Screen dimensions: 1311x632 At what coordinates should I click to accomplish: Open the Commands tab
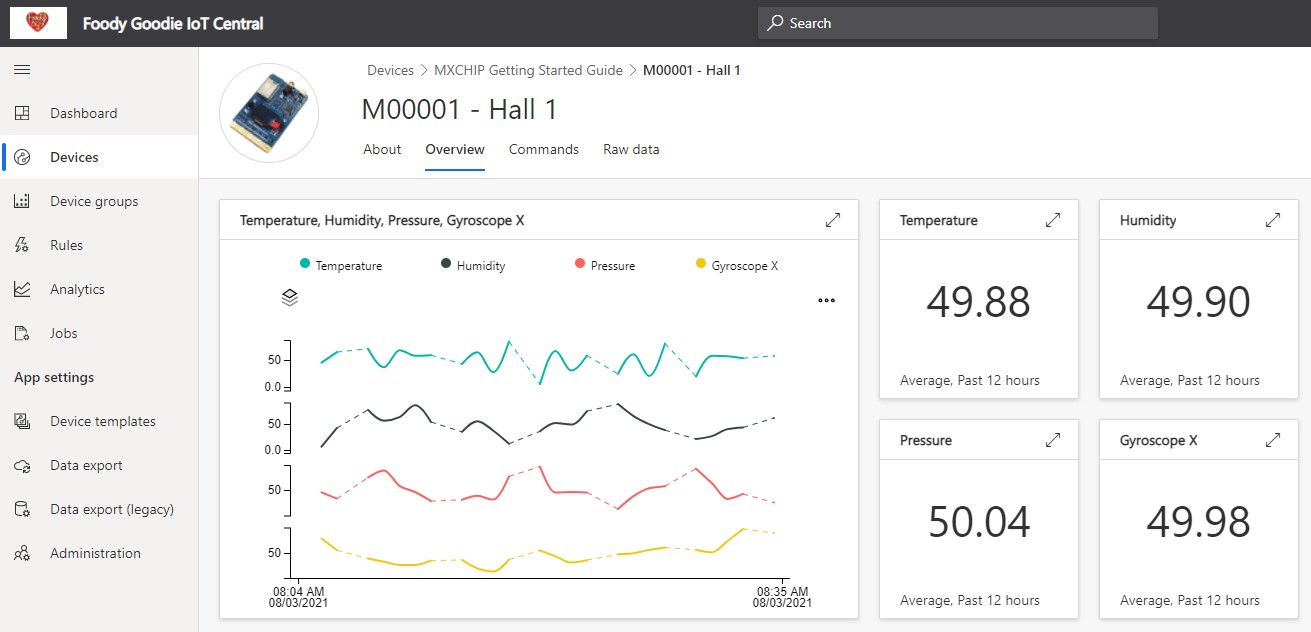coord(544,150)
